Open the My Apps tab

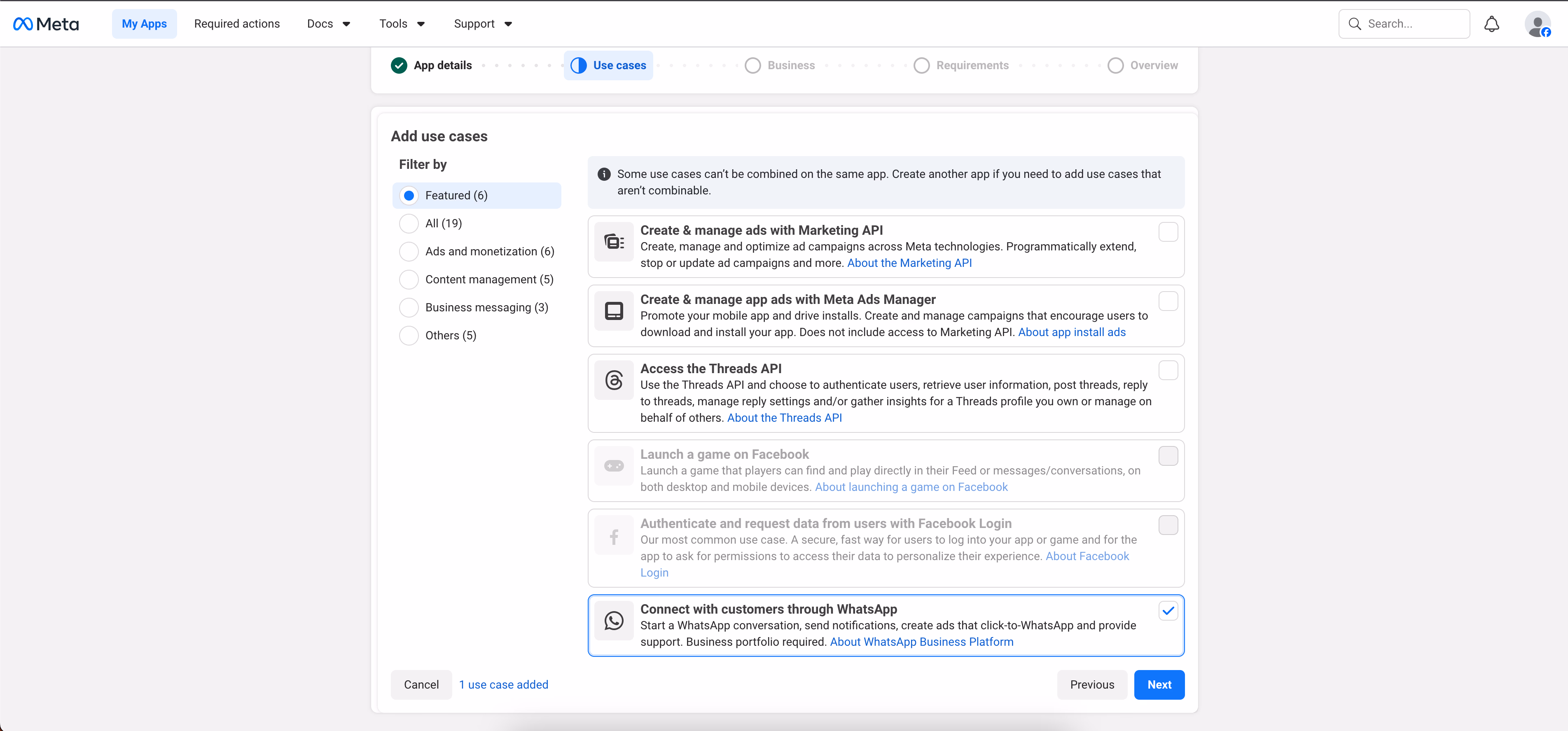(144, 24)
